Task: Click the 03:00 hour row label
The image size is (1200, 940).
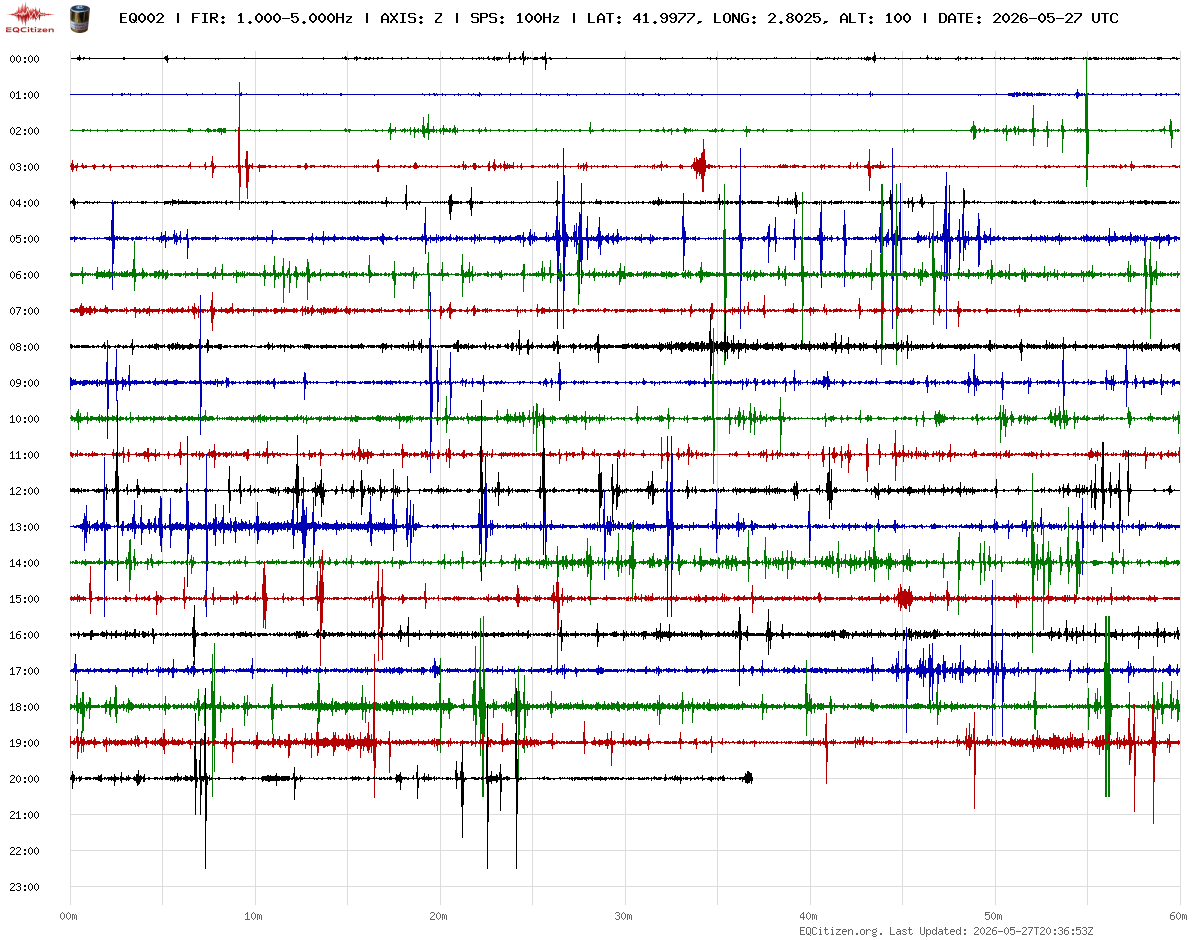Action: point(24,167)
